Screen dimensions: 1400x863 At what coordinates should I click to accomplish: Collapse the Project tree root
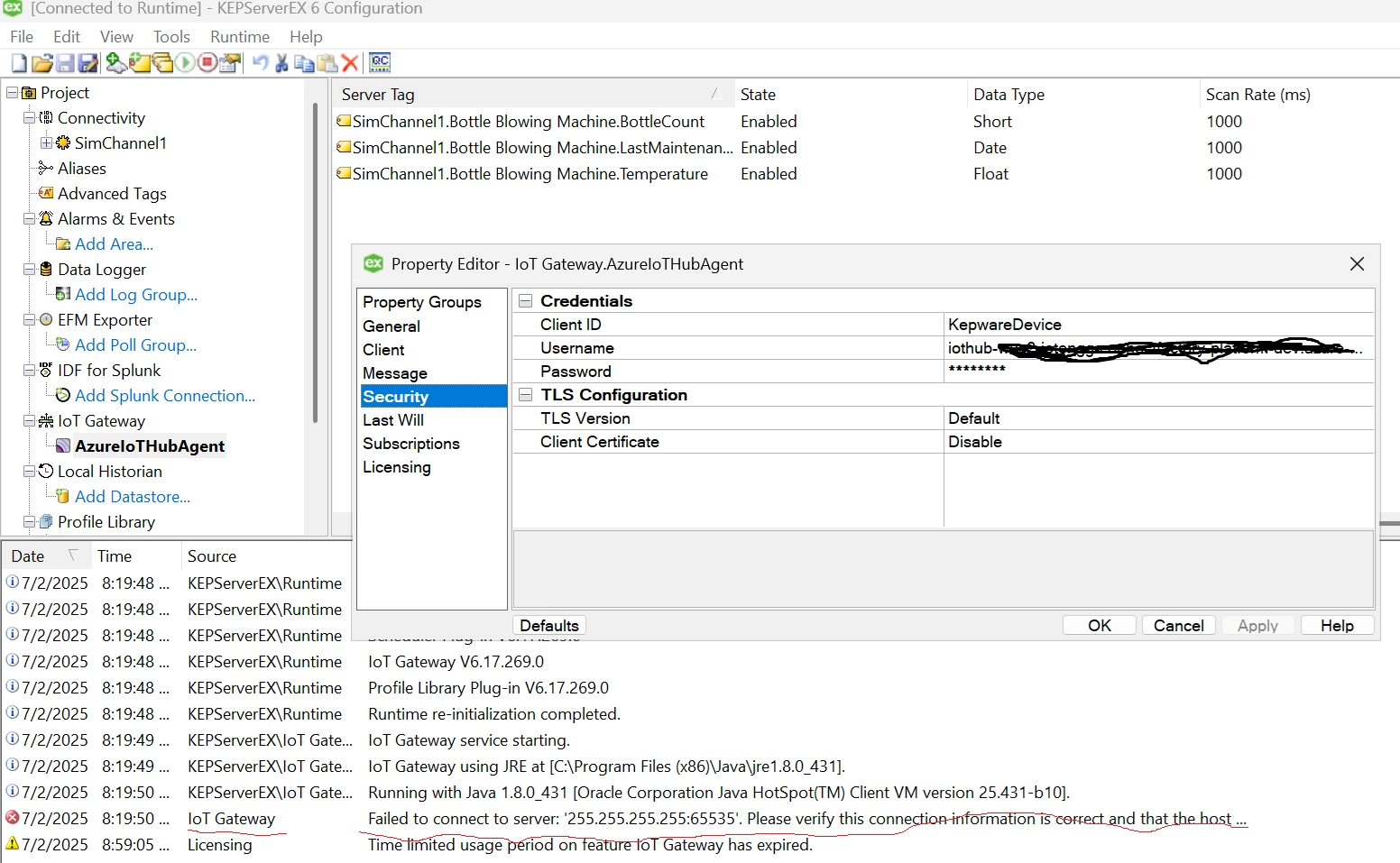tap(13, 92)
